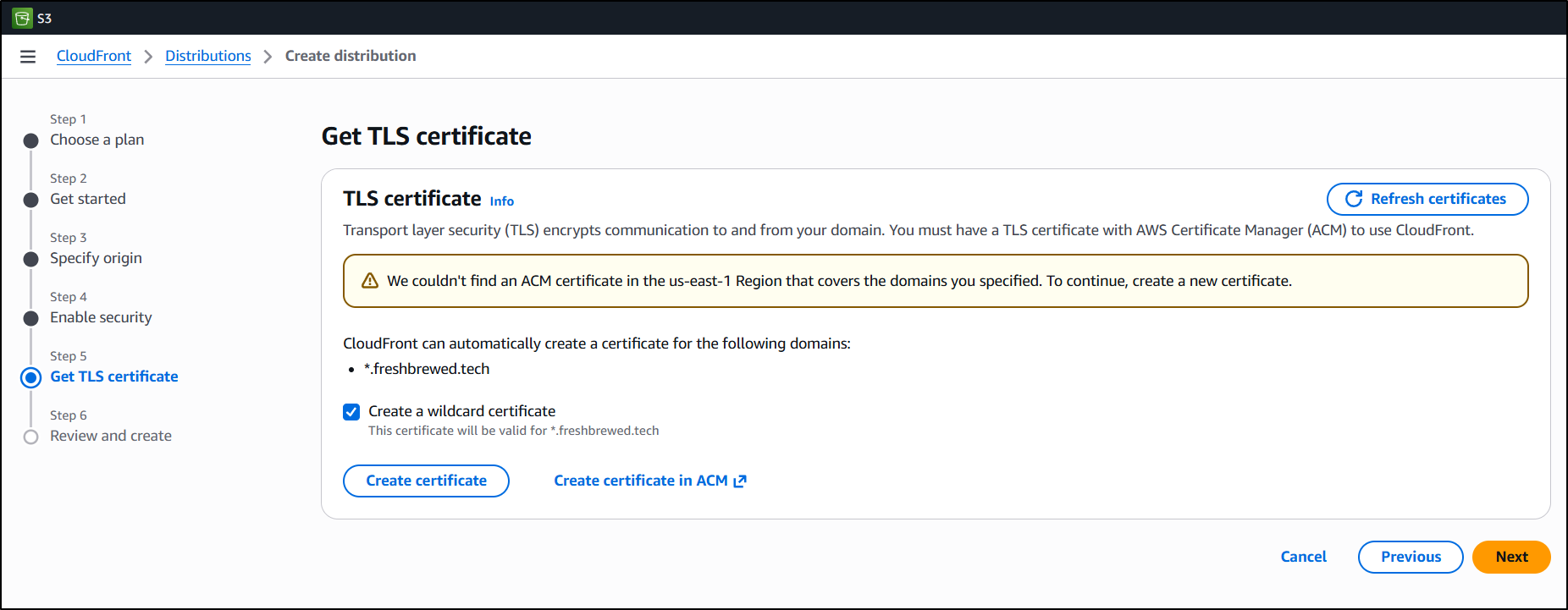Jump to Step 1 Choose a plan
The height and width of the screenshot is (610, 1568).
coord(97,140)
